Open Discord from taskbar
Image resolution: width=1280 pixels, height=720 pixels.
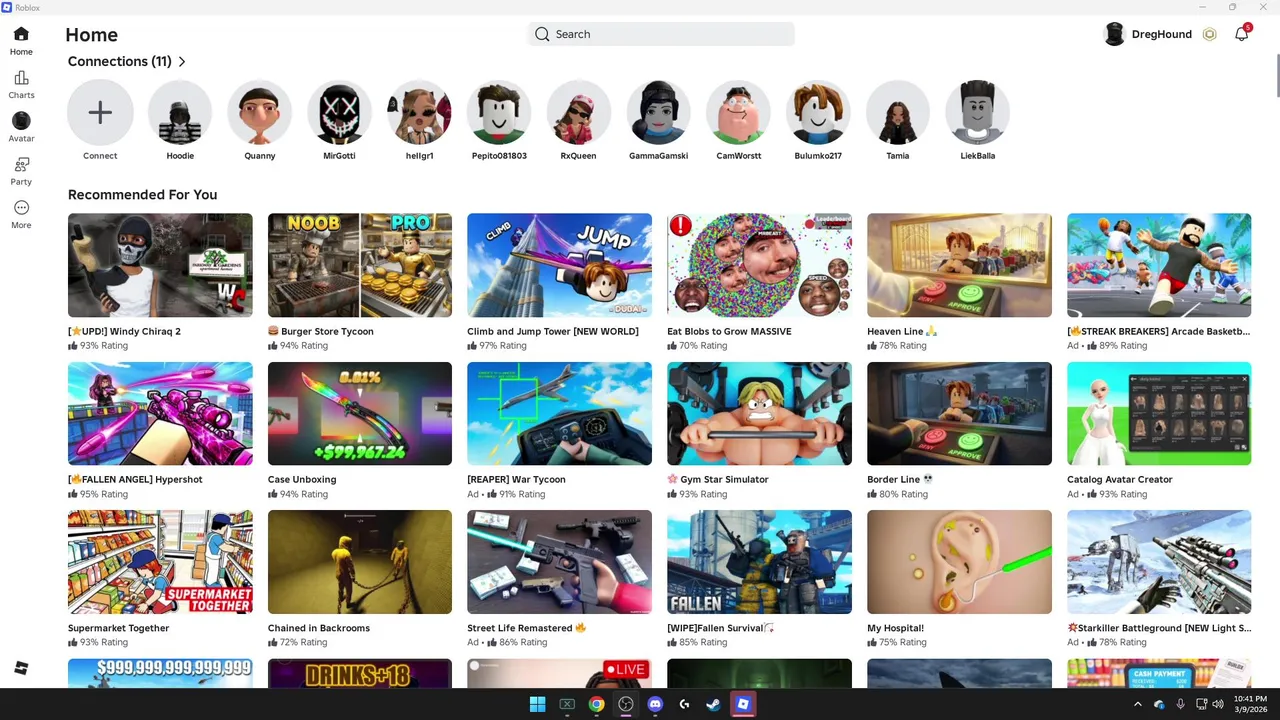click(655, 704)
